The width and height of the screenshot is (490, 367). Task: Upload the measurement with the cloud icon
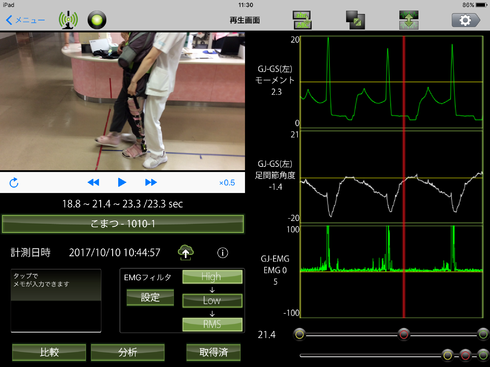(x=186, y=253)
